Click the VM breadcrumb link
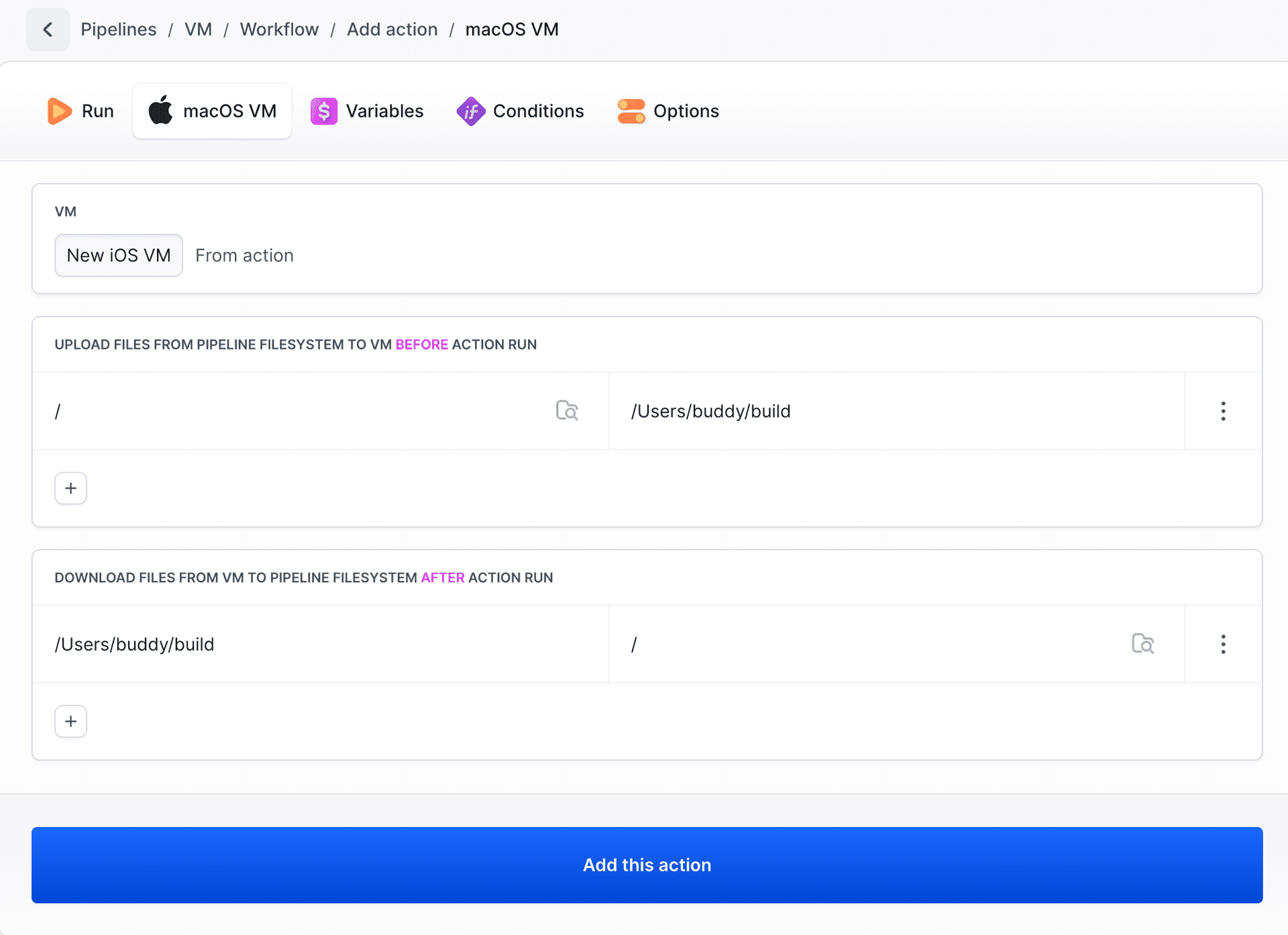 pos(198,29)
